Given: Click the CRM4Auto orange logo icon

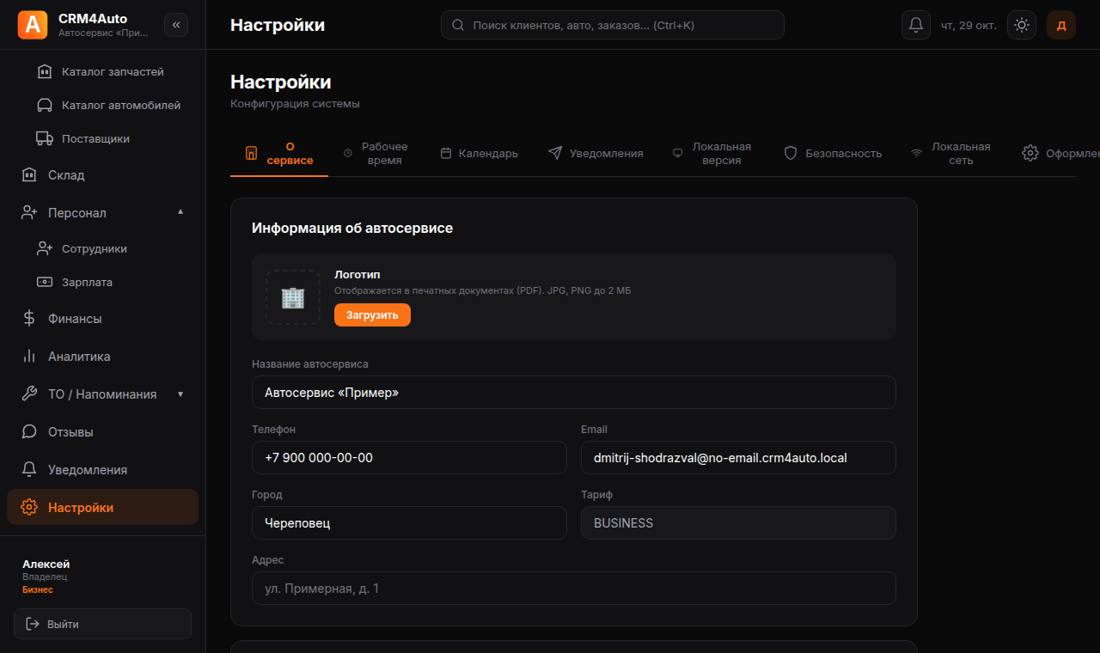Looking at the screenshot, I should [32, 25].
